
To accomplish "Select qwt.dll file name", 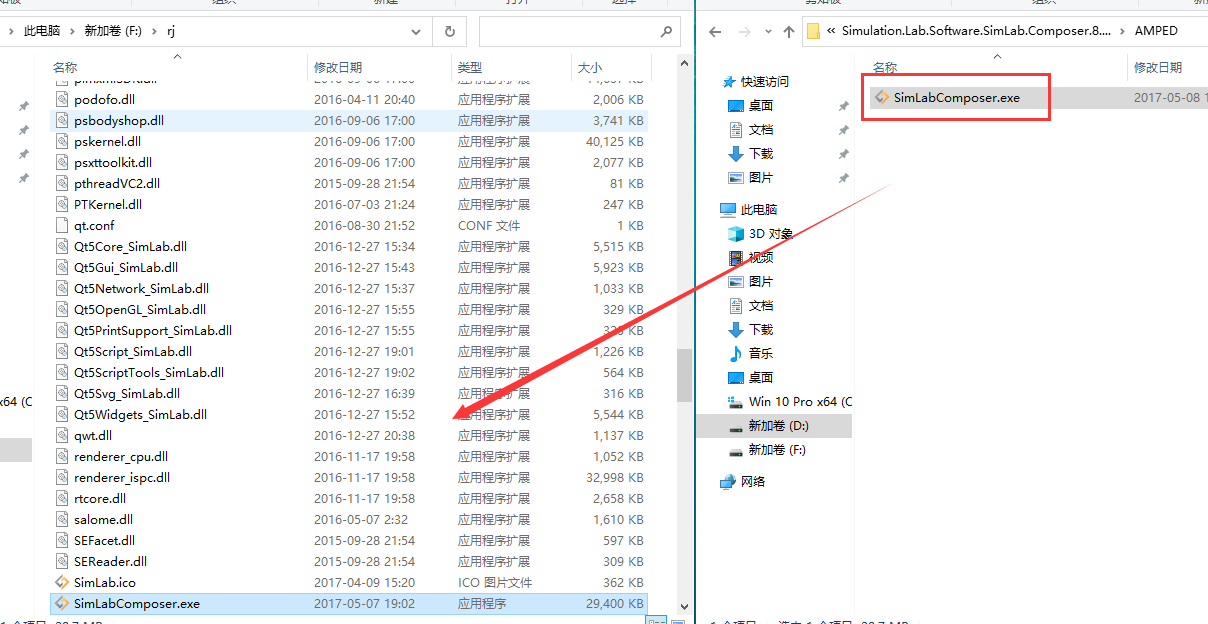I will coord(93,435).
